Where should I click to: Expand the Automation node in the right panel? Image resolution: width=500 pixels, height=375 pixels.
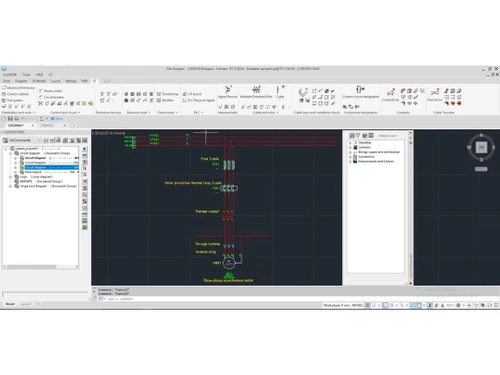pos(350,157)
